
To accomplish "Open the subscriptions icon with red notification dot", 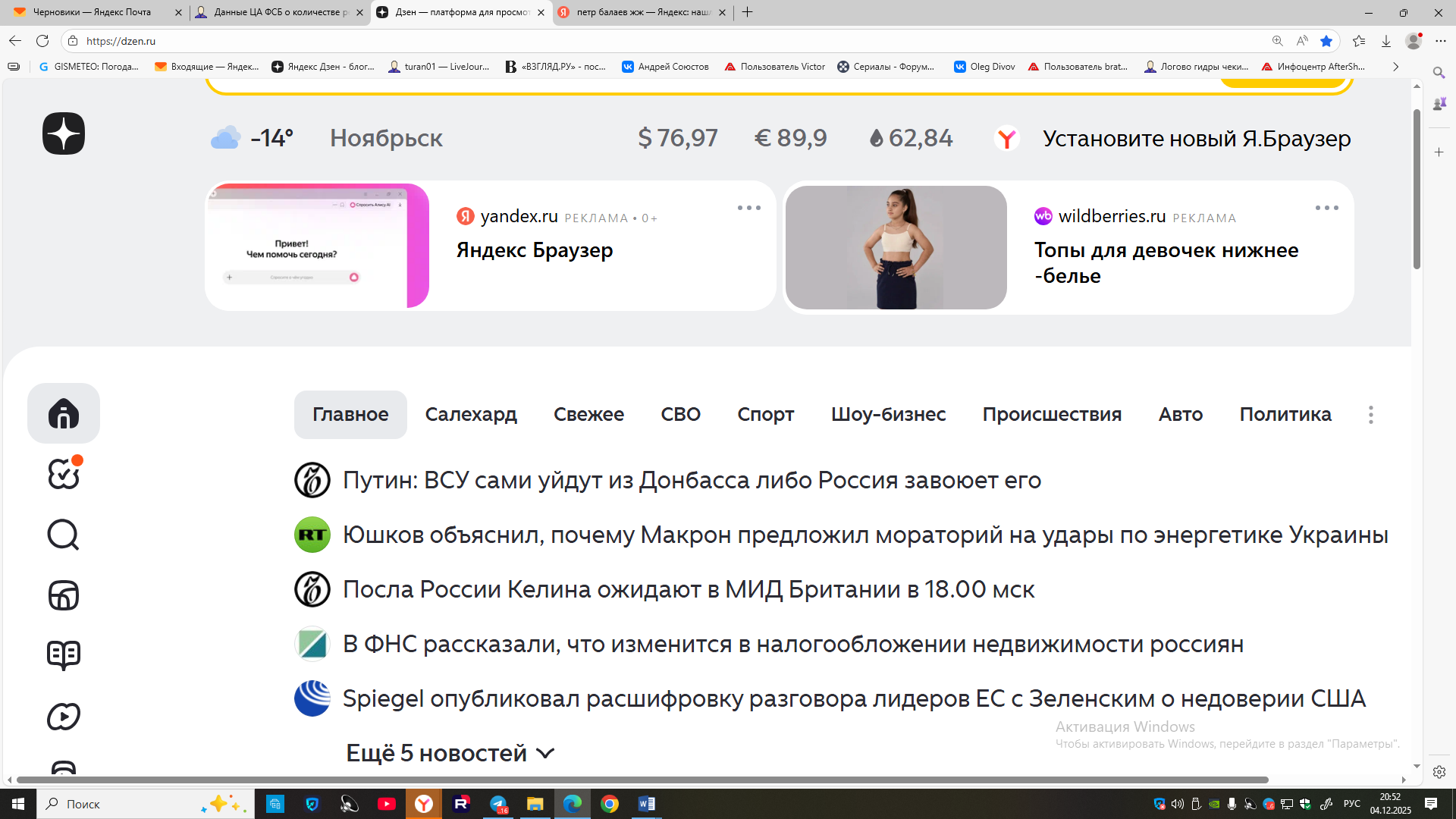I will [x=64, y=474].
